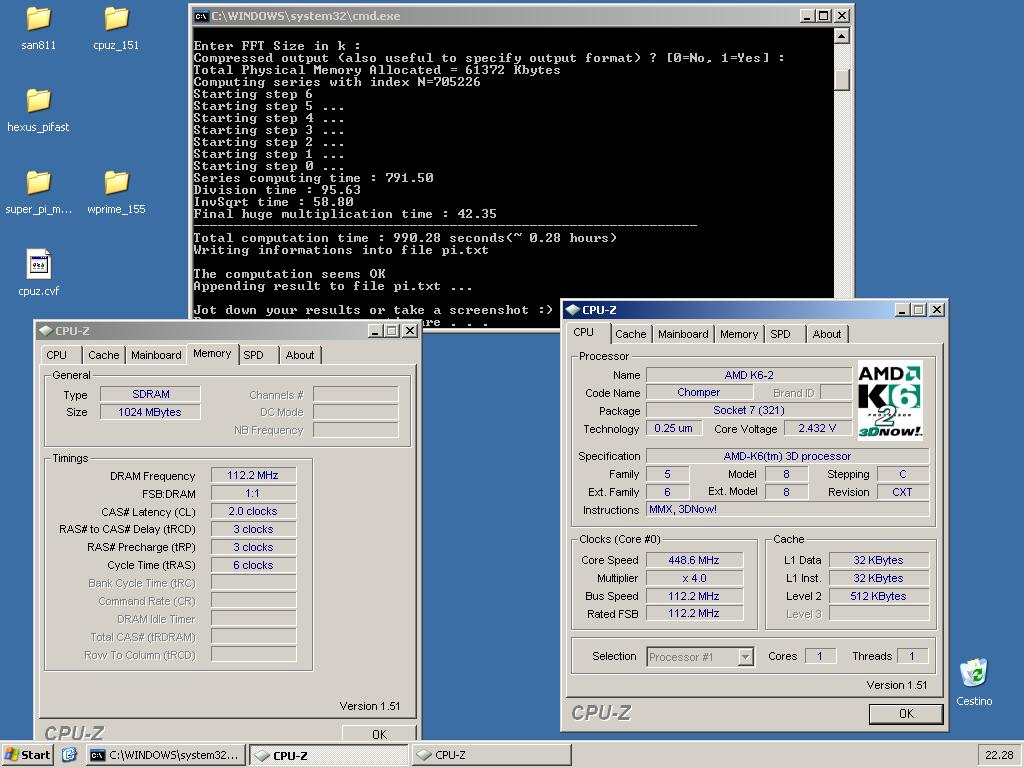Click the cmd.exe vertical scrollbar thumb
Viewport: 1024px width, 768px height.
842,79
